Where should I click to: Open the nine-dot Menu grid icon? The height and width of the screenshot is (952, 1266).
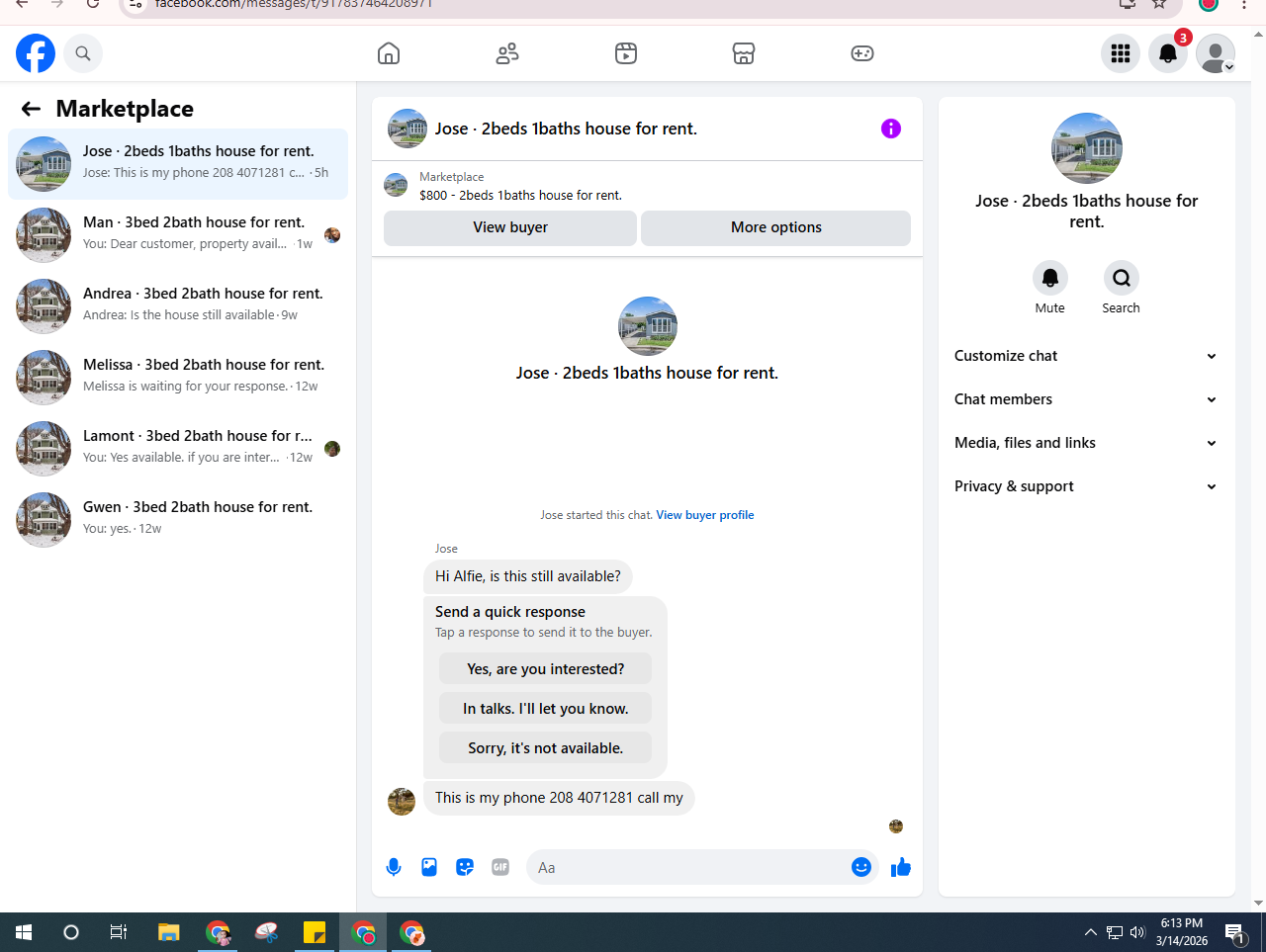point(1121,53)
